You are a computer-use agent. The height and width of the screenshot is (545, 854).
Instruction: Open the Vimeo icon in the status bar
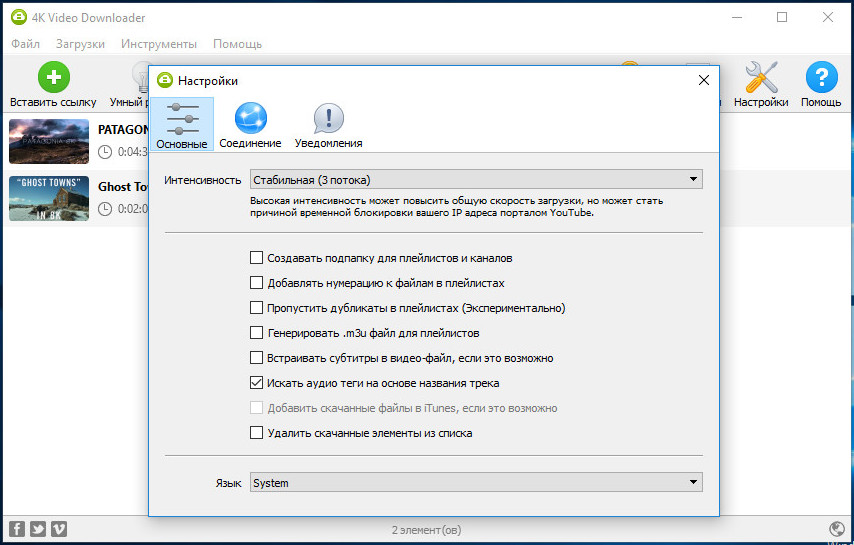(58, 529)
